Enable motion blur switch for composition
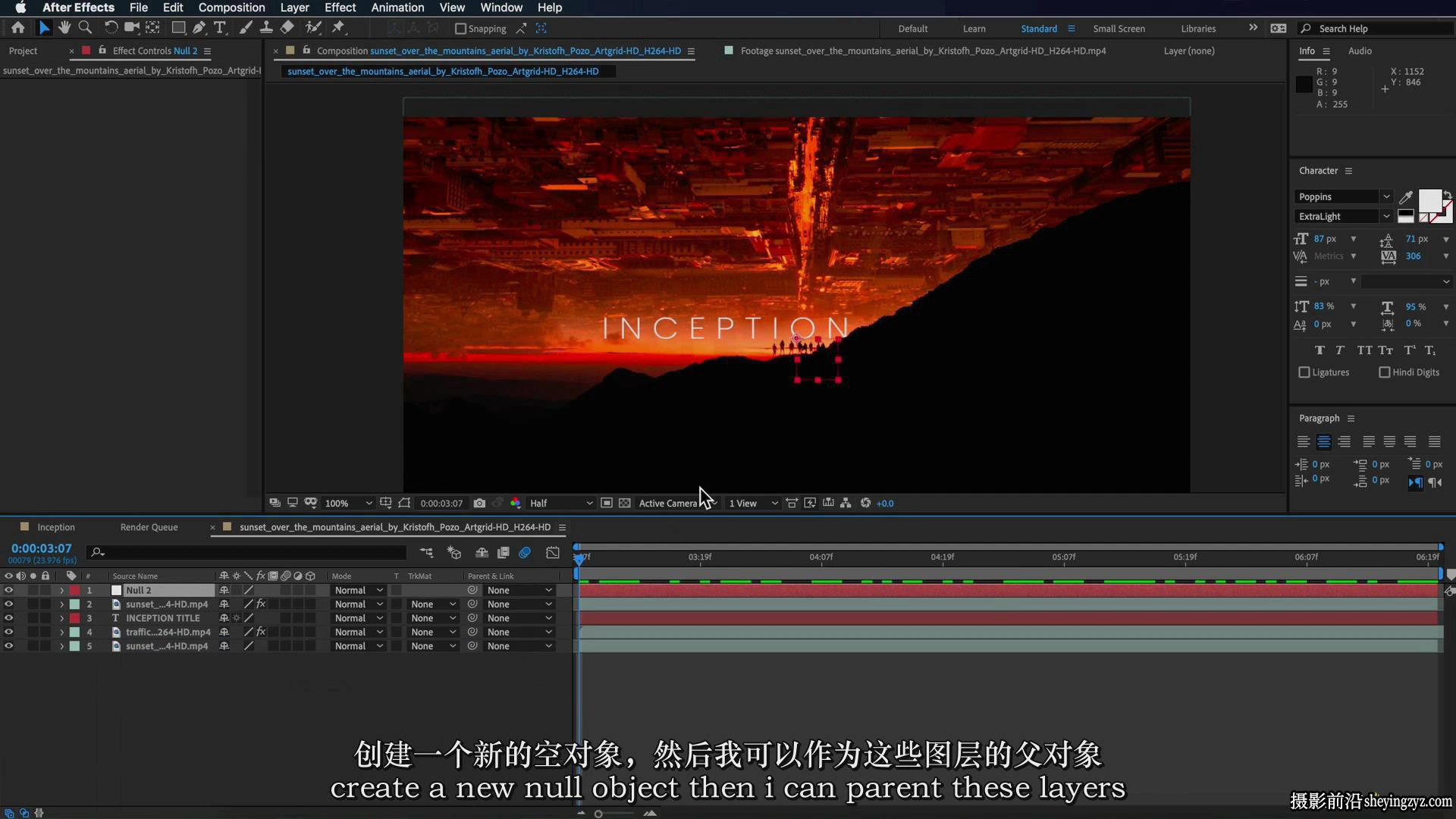The height and width of the screenshot is (819, 1456). click(x=525, y=553)
